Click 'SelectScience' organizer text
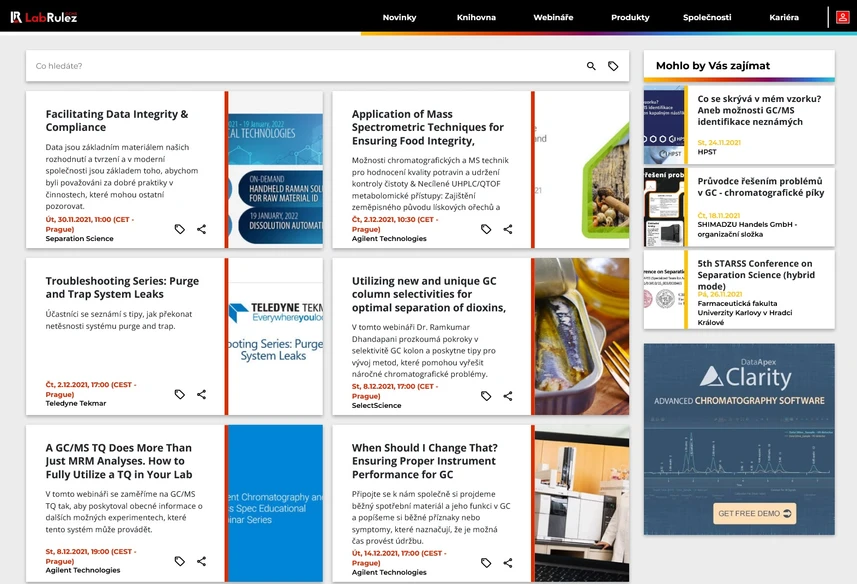 377,405
